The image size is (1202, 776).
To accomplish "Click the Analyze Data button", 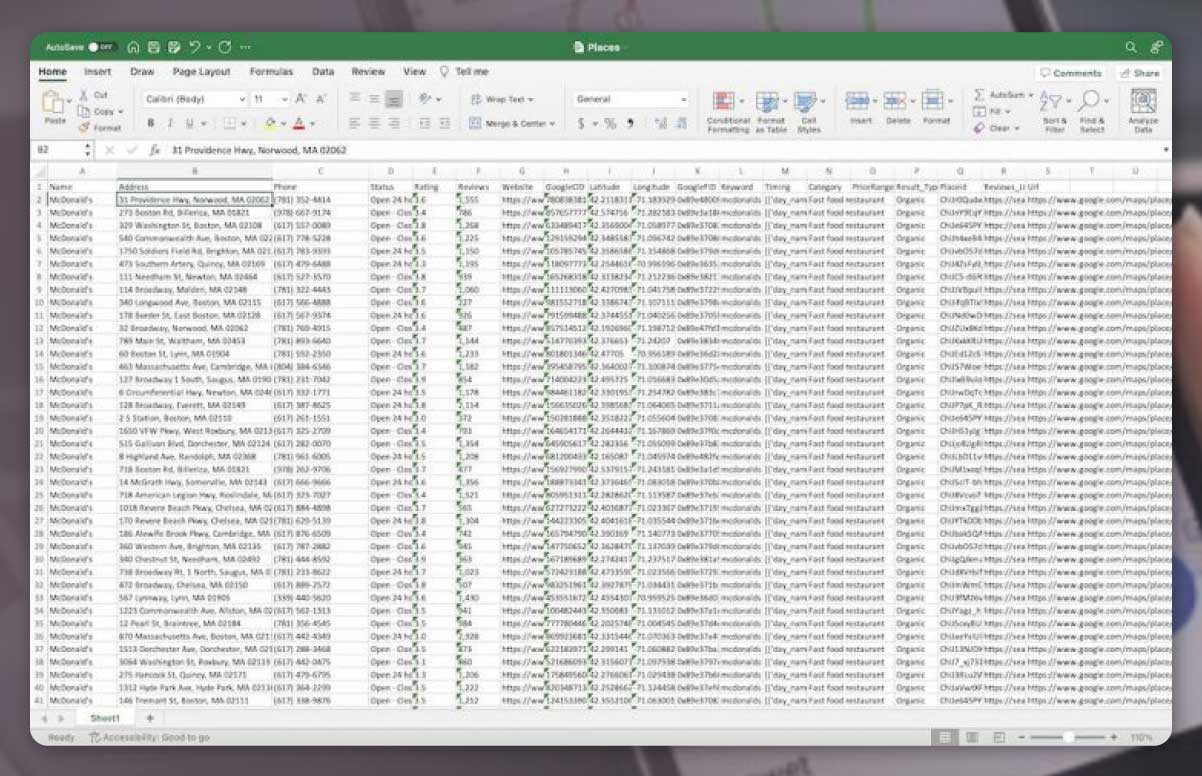I will (x=1142, y=111).
